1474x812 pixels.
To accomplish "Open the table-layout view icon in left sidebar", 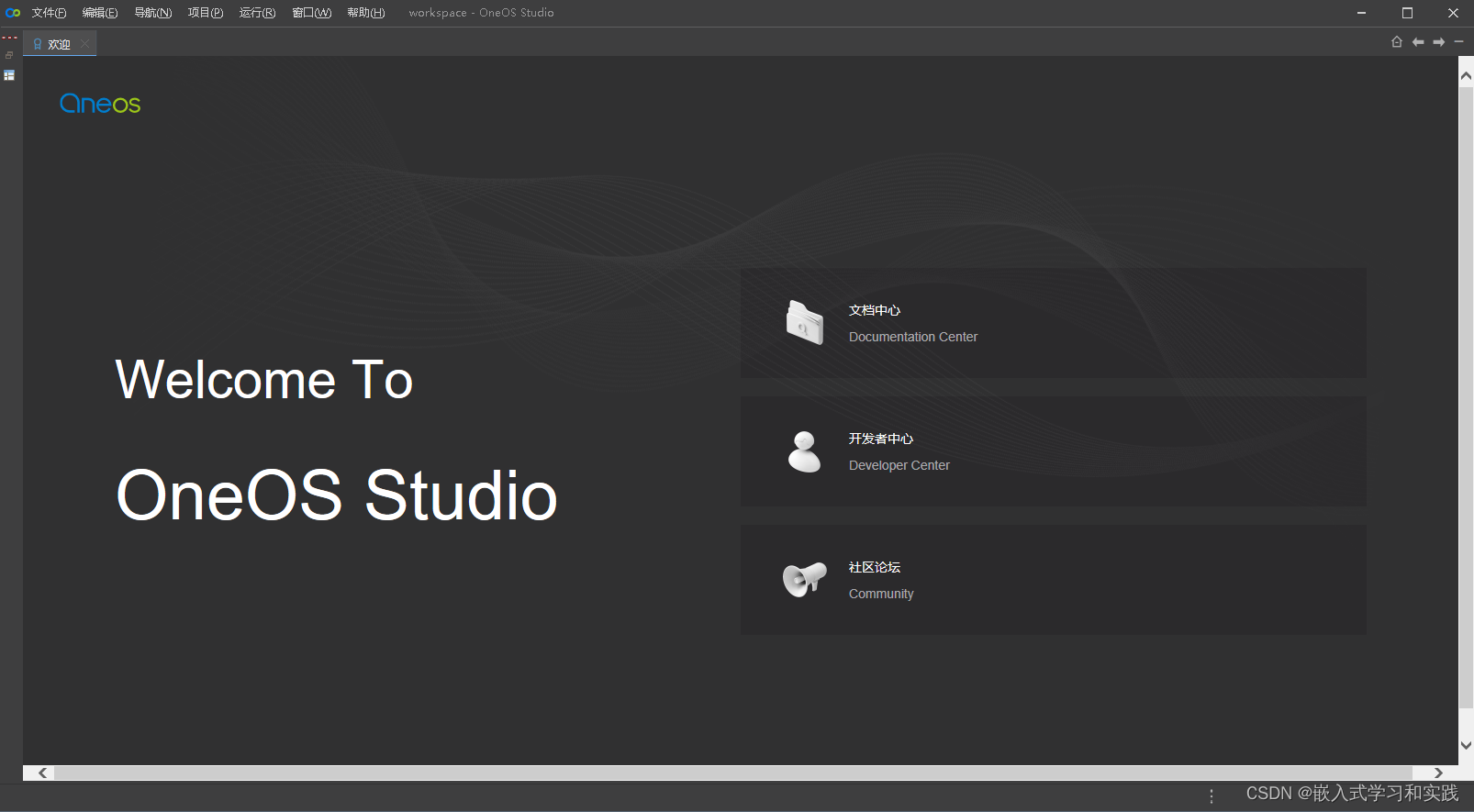I will pyautogui.click(x=9, y=75).
